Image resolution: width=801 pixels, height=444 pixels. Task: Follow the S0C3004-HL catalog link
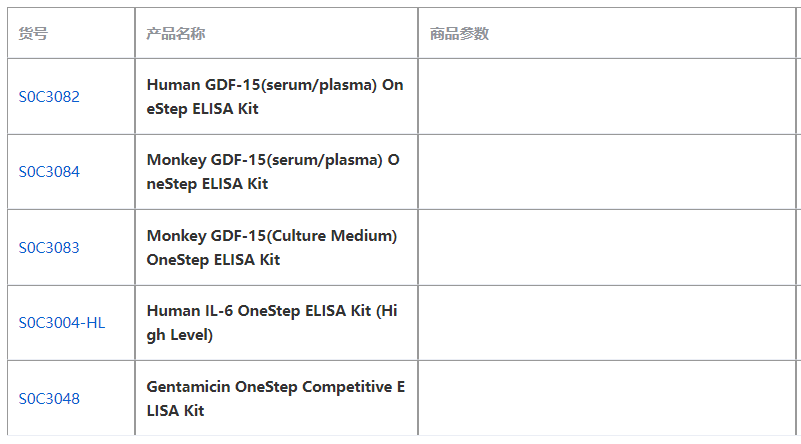(x=61, y=323)
